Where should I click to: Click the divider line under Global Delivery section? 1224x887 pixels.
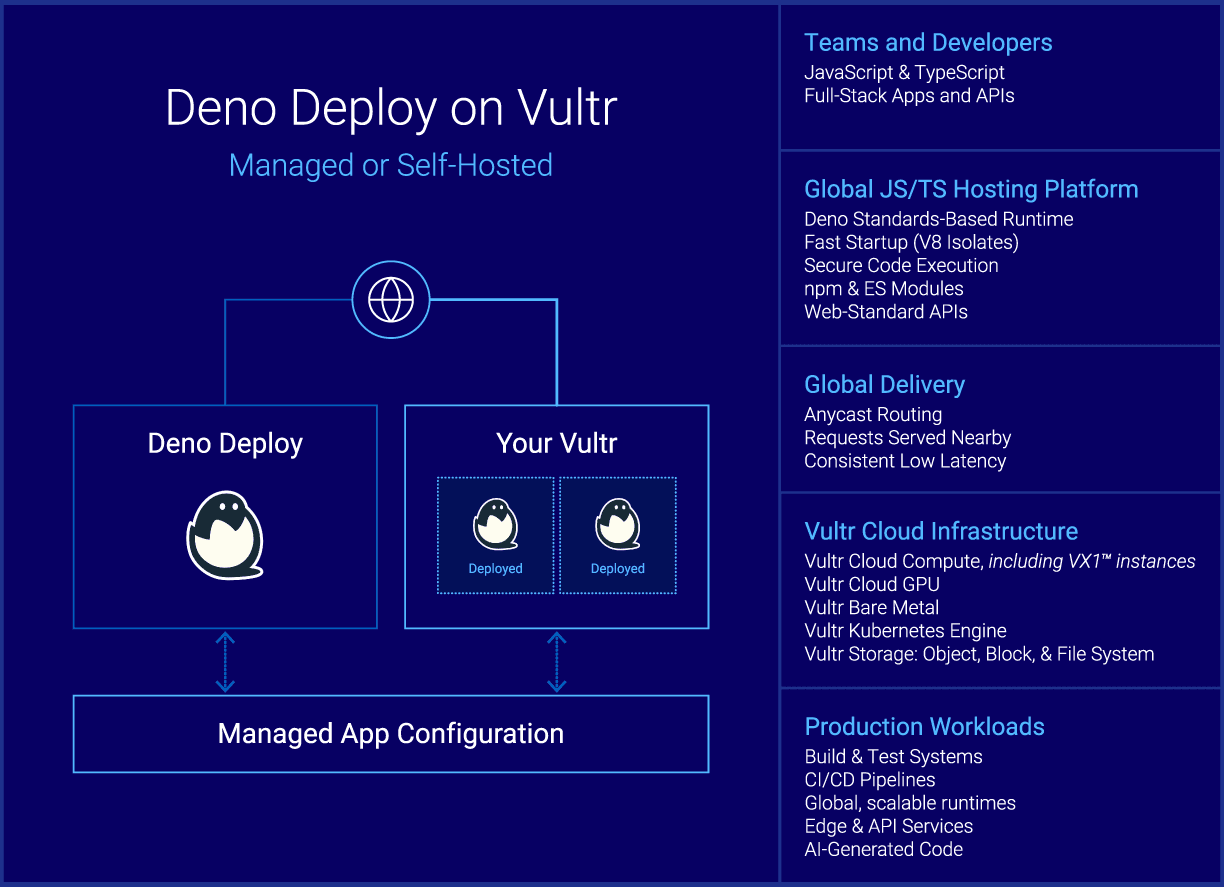click(x=1000, y=490)
